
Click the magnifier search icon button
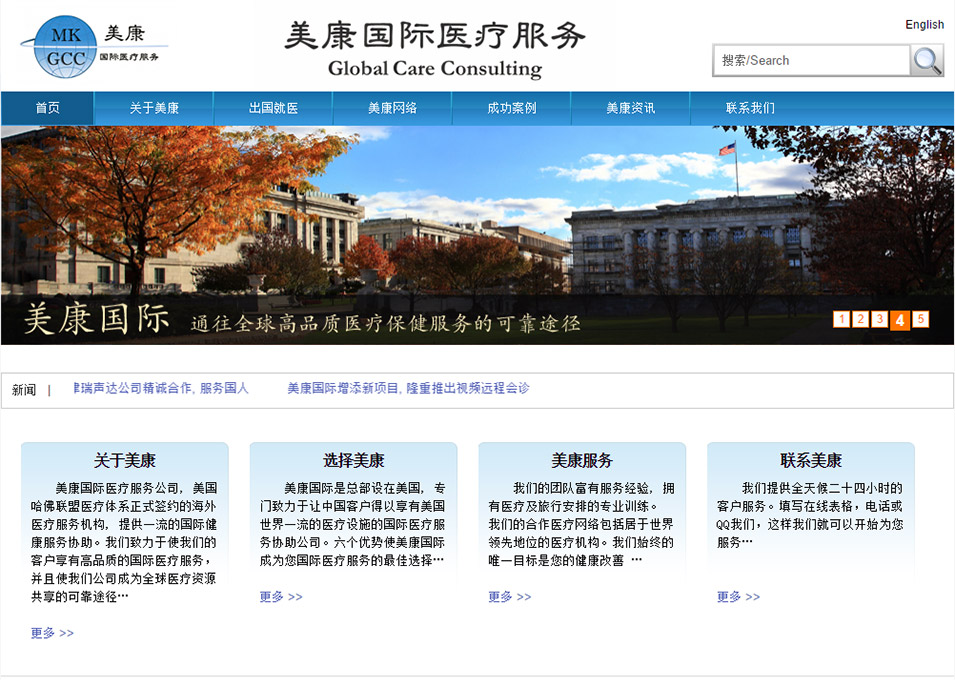tap(926, 60)
